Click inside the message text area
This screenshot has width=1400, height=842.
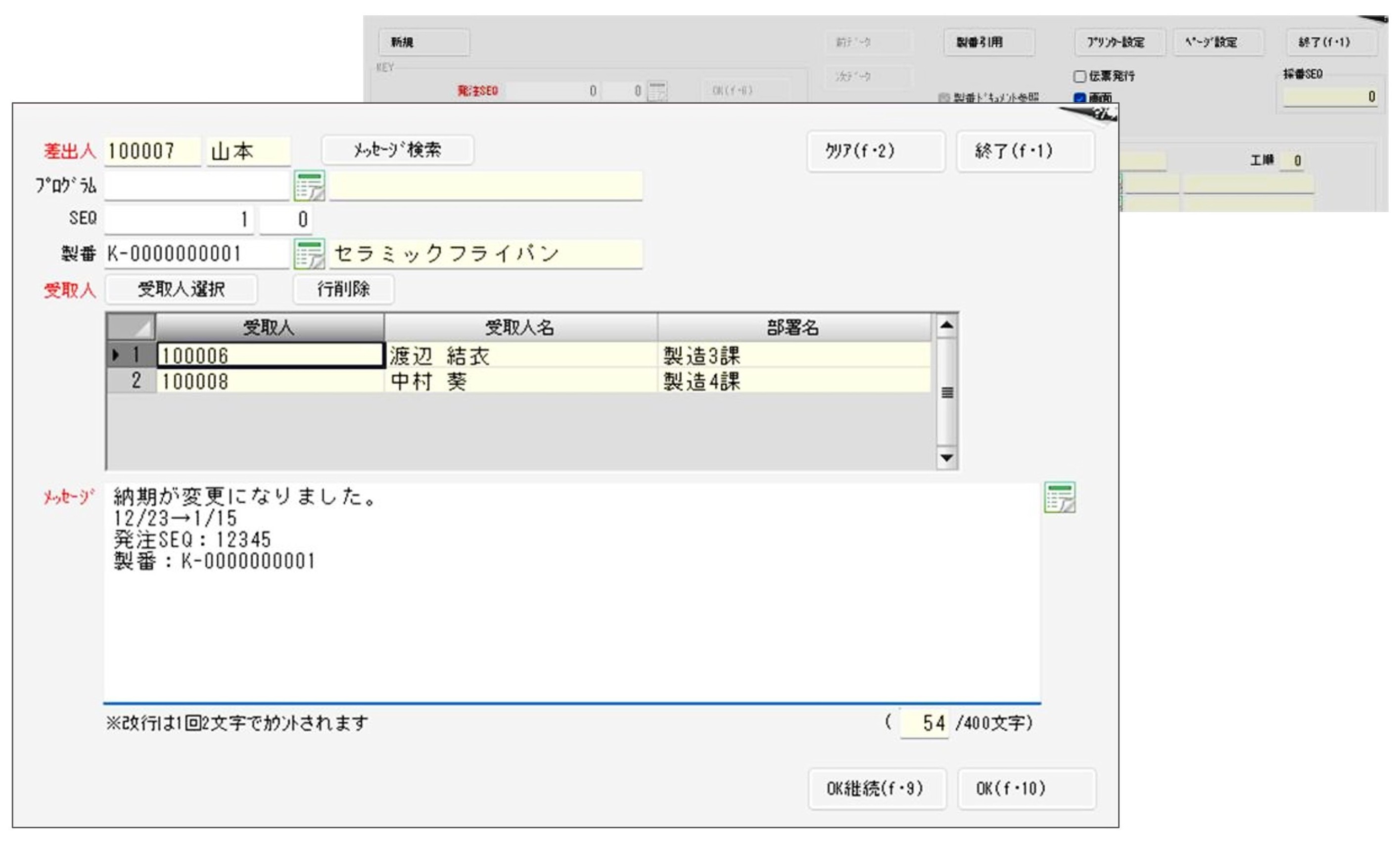tap(572, 593)
